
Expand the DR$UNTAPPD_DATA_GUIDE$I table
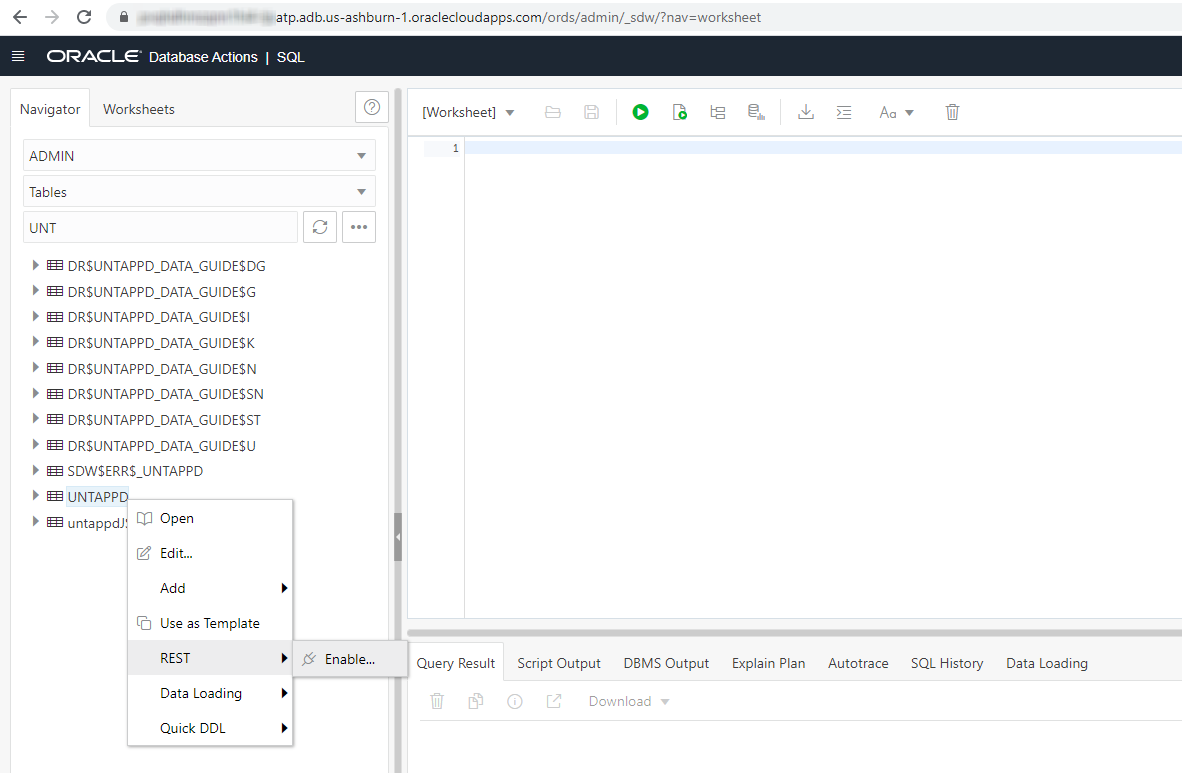[x=35, y=317]
